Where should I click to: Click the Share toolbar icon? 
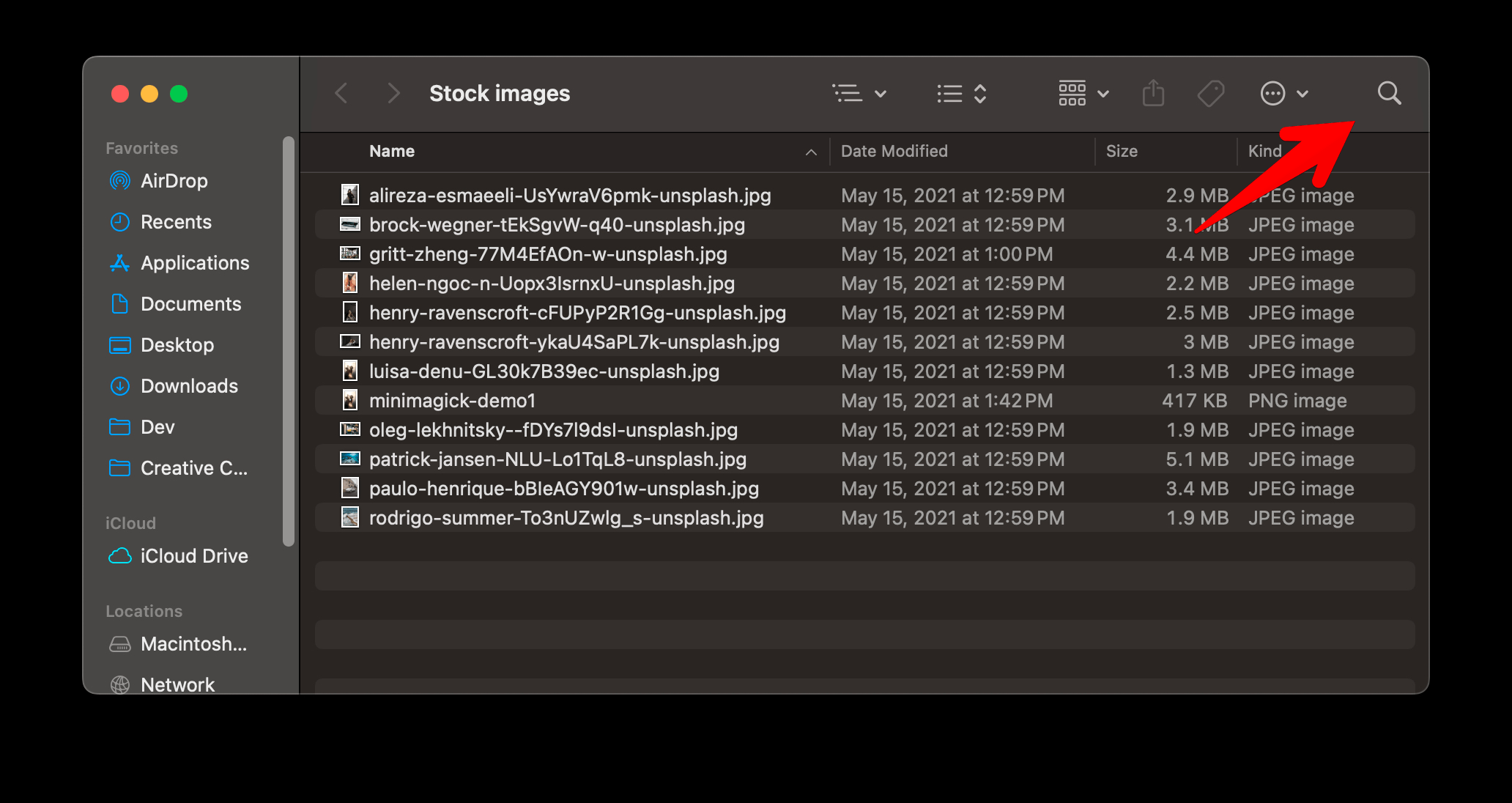point(1153,94)
